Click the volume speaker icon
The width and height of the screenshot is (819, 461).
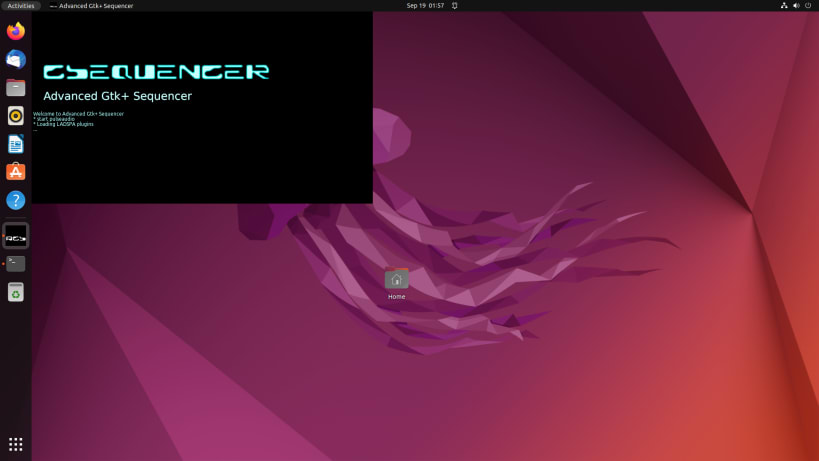tap(796, 6)
